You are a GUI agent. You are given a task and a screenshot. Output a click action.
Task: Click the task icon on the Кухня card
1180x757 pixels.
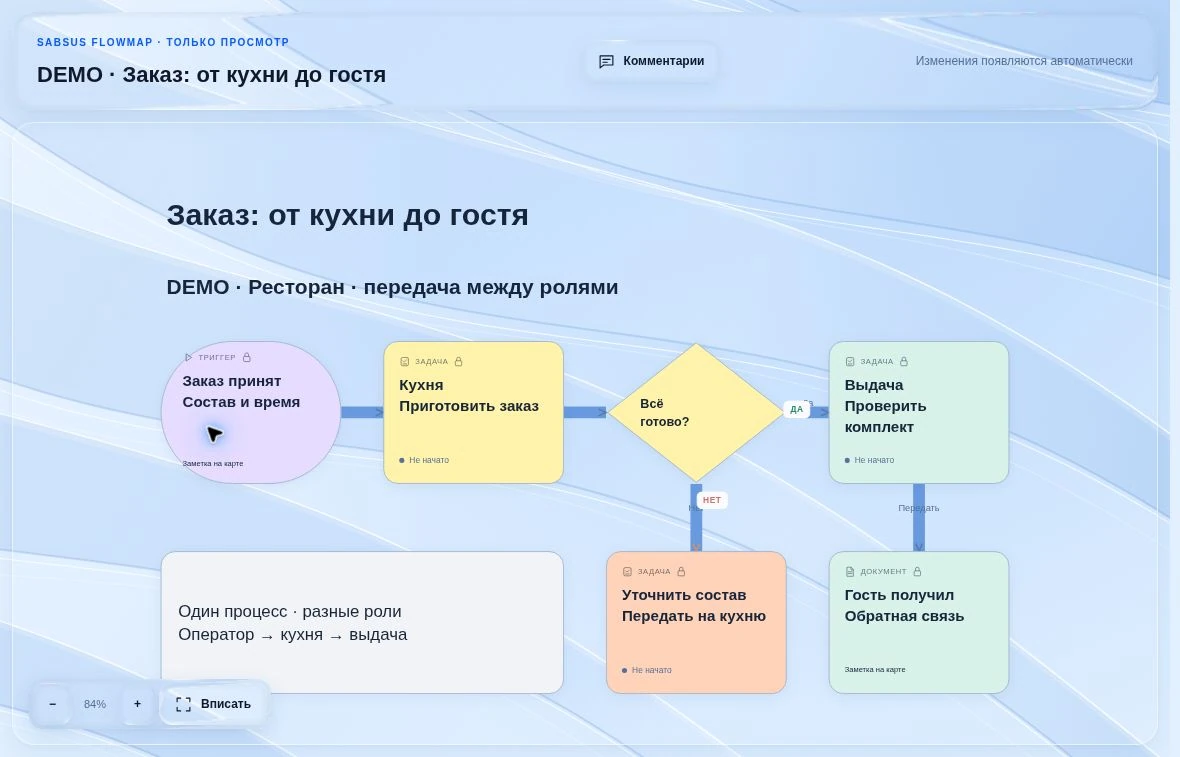[404, 361]
